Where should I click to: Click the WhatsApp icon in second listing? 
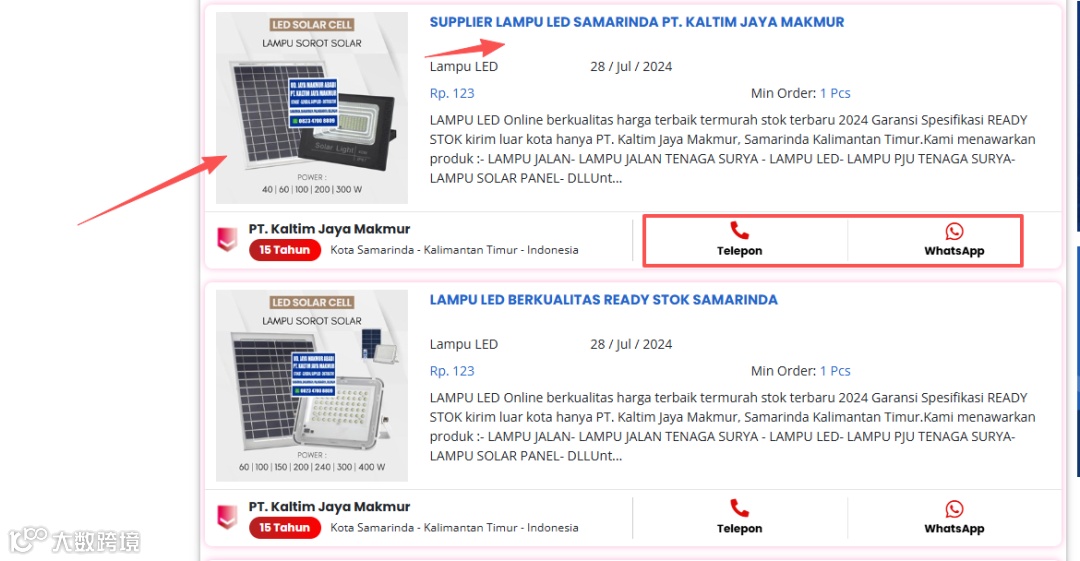click(954, 509)
